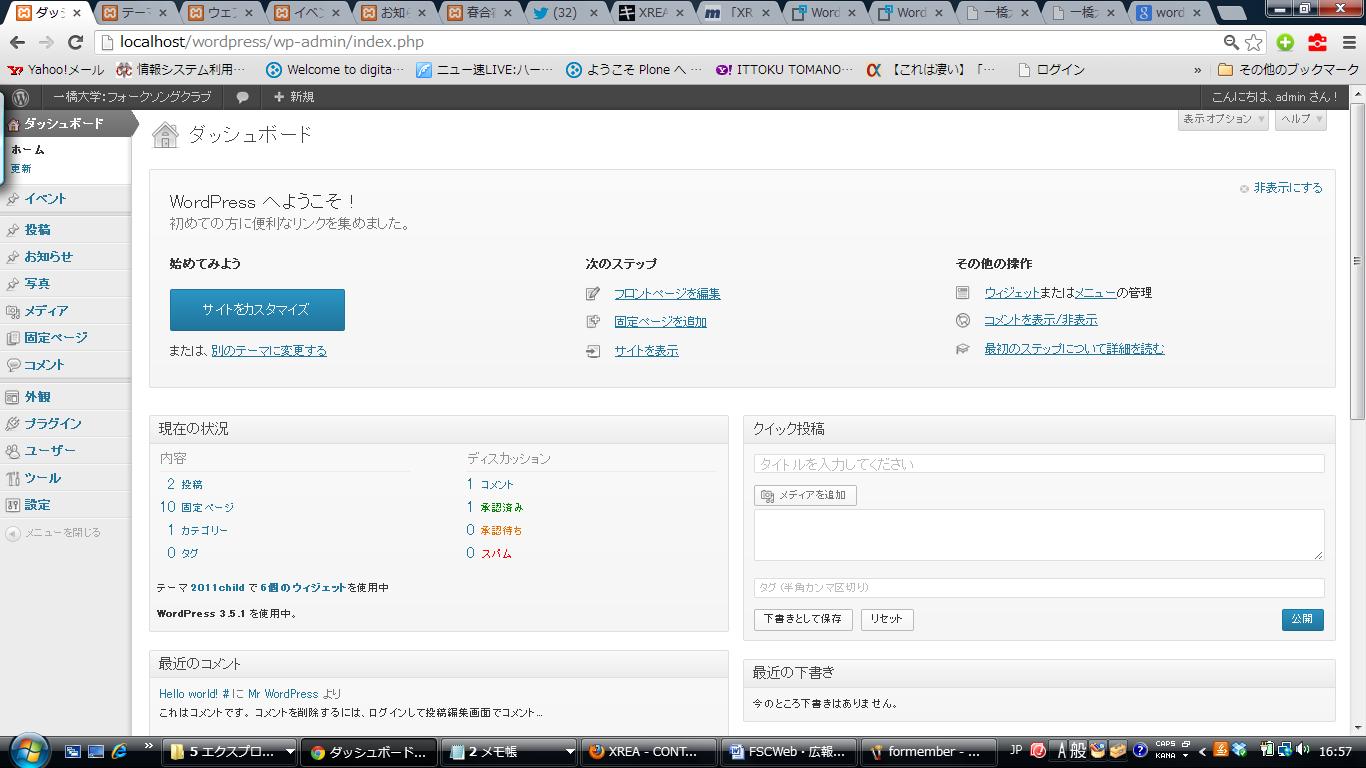This screenshot has height=768, width=1366.
Task: Show more bookmarks with the » chevron
Action: pyautogui.click(x=1197, y=70)
